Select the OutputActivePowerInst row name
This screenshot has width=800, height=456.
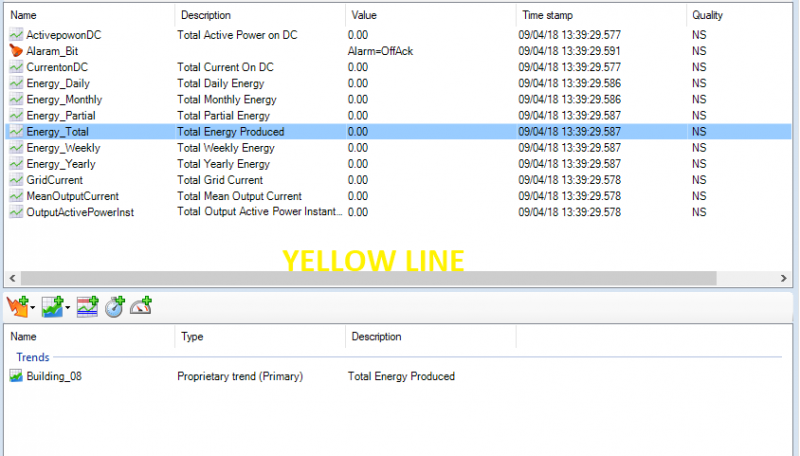click(x=80, y=212)
